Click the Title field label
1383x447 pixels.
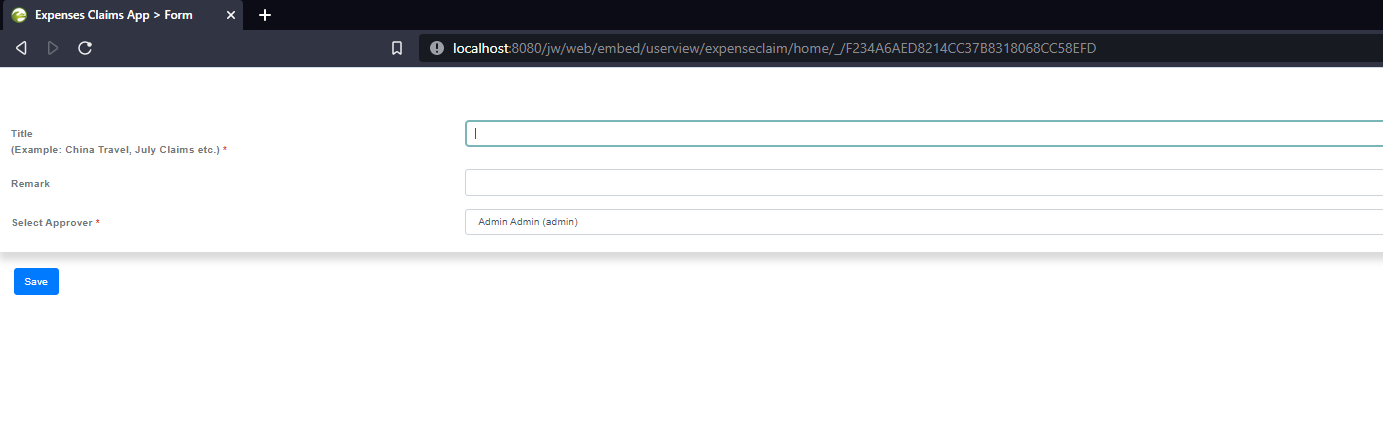pos(22,134)
